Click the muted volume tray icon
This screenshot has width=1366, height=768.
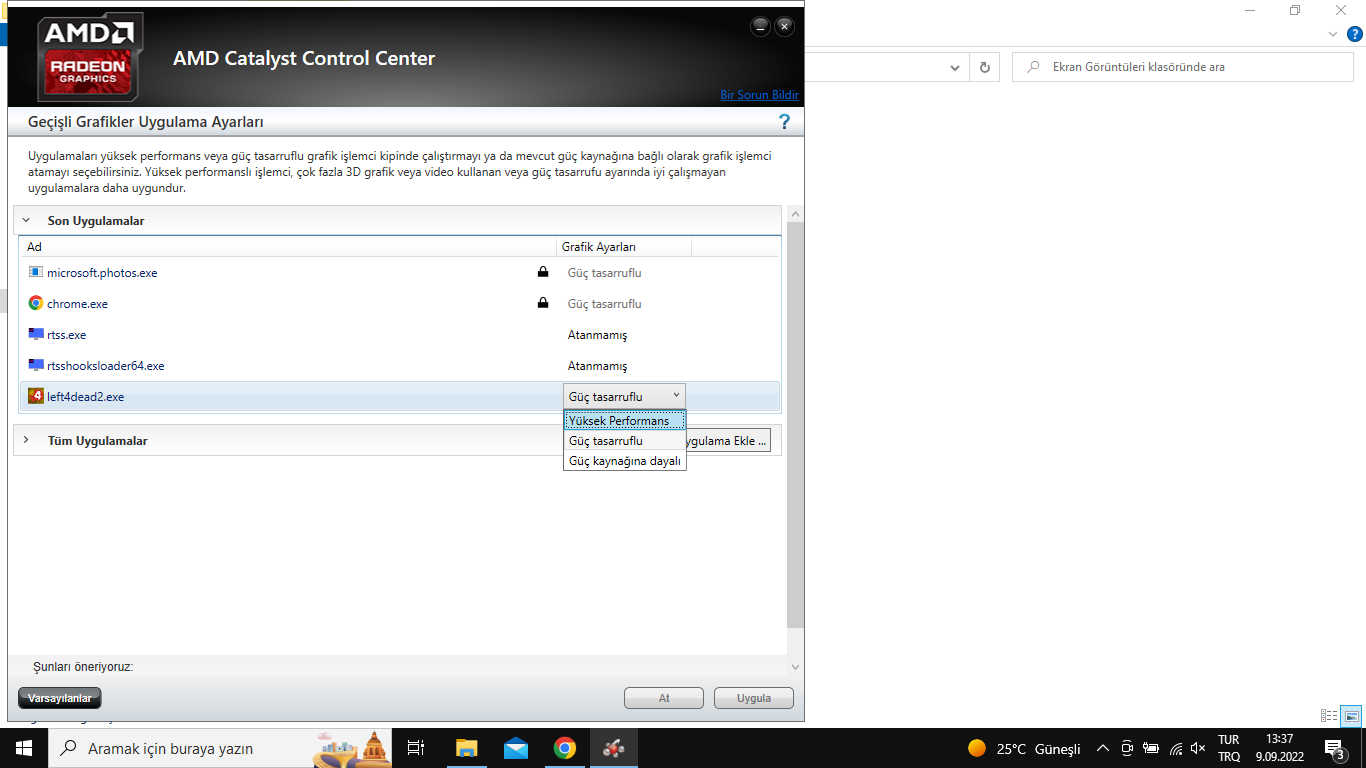point(1199,748)
